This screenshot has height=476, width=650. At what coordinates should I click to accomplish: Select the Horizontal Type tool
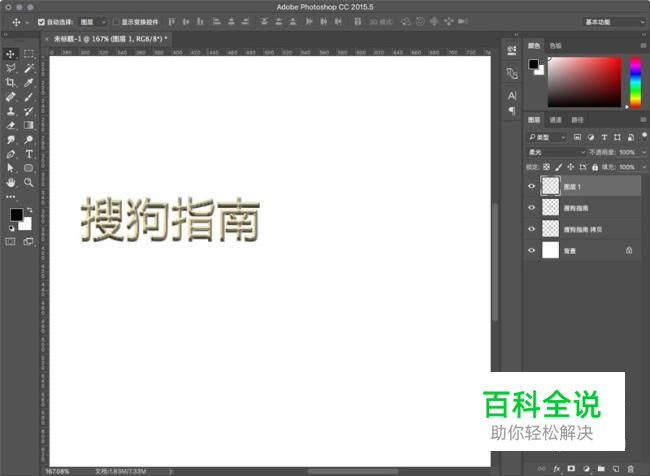tap(29, 154)
